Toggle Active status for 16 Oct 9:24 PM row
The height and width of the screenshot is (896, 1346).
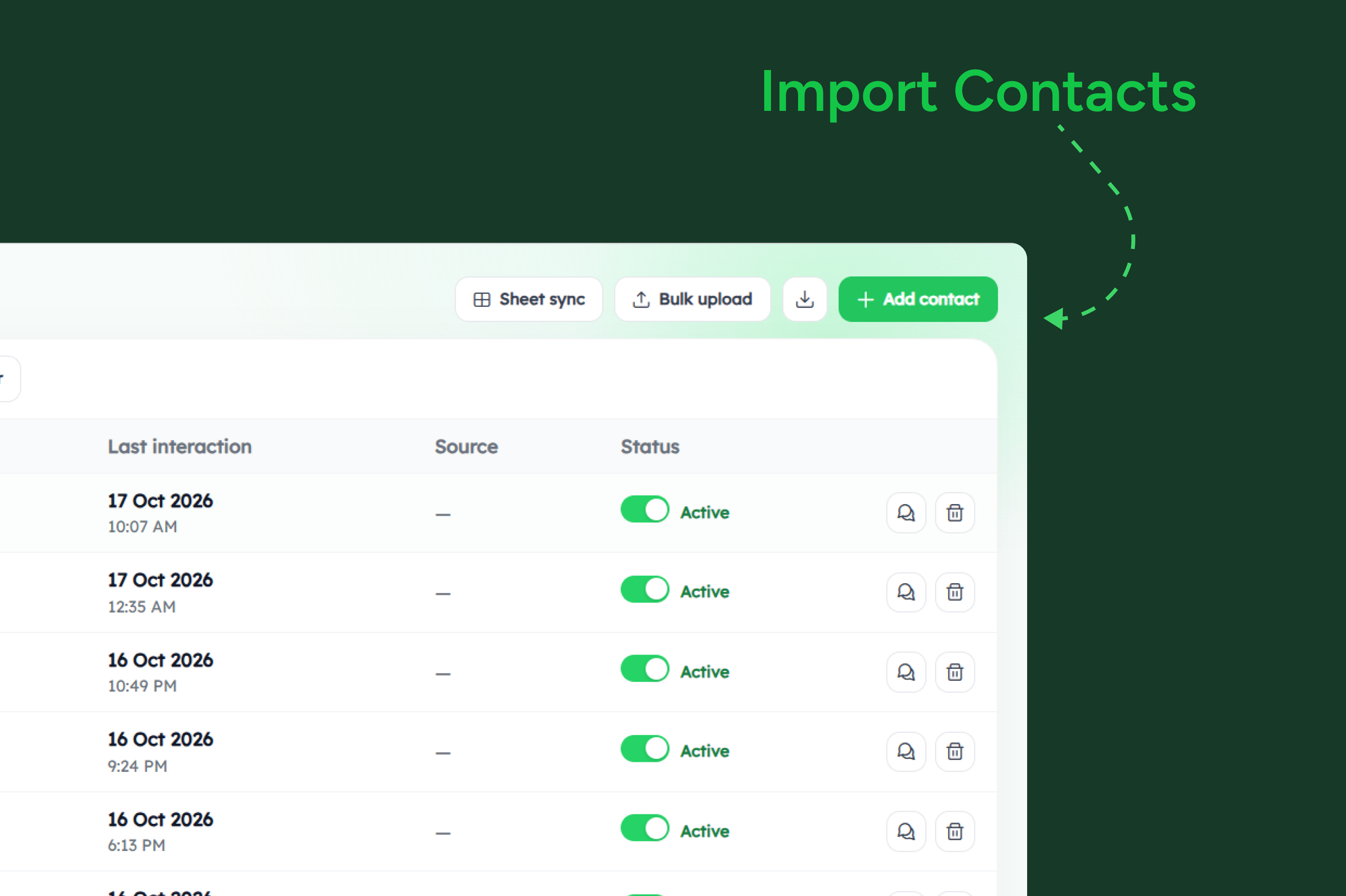point(645,749)
